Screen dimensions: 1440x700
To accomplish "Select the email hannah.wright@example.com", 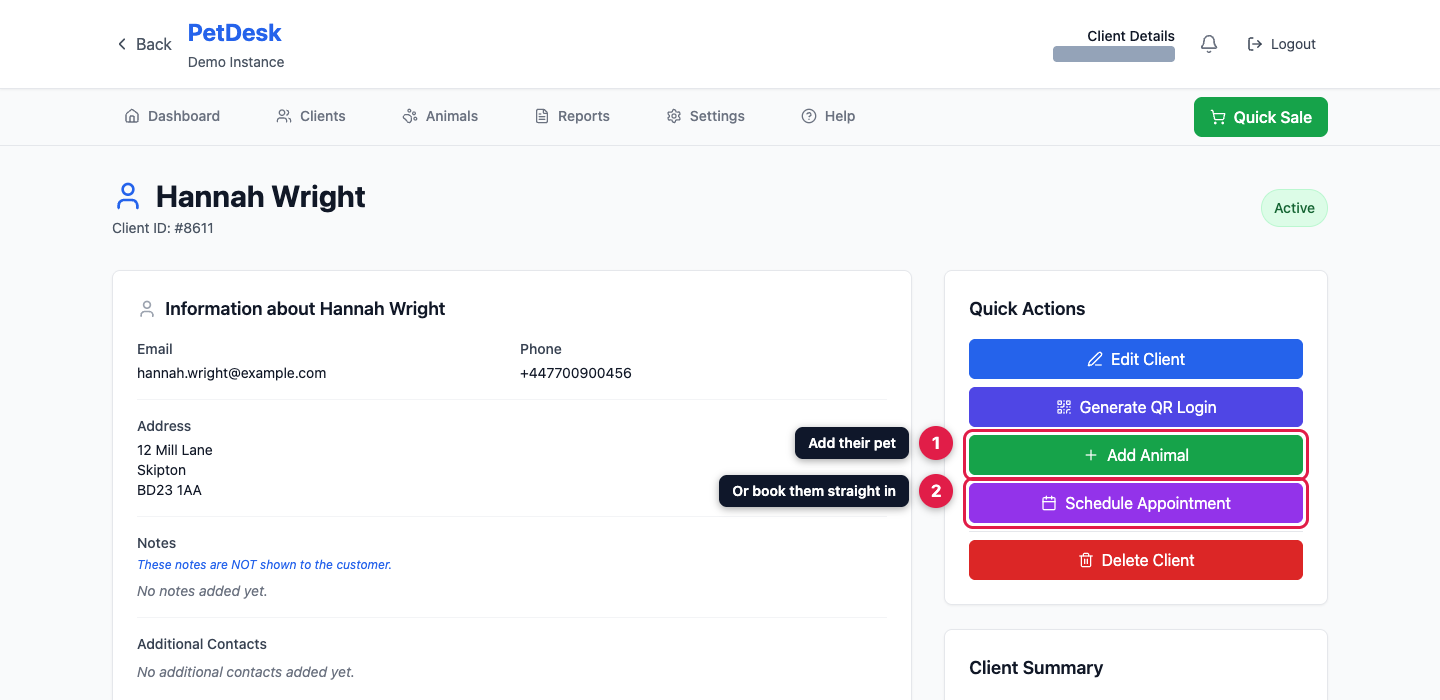I will coord(232,373).
